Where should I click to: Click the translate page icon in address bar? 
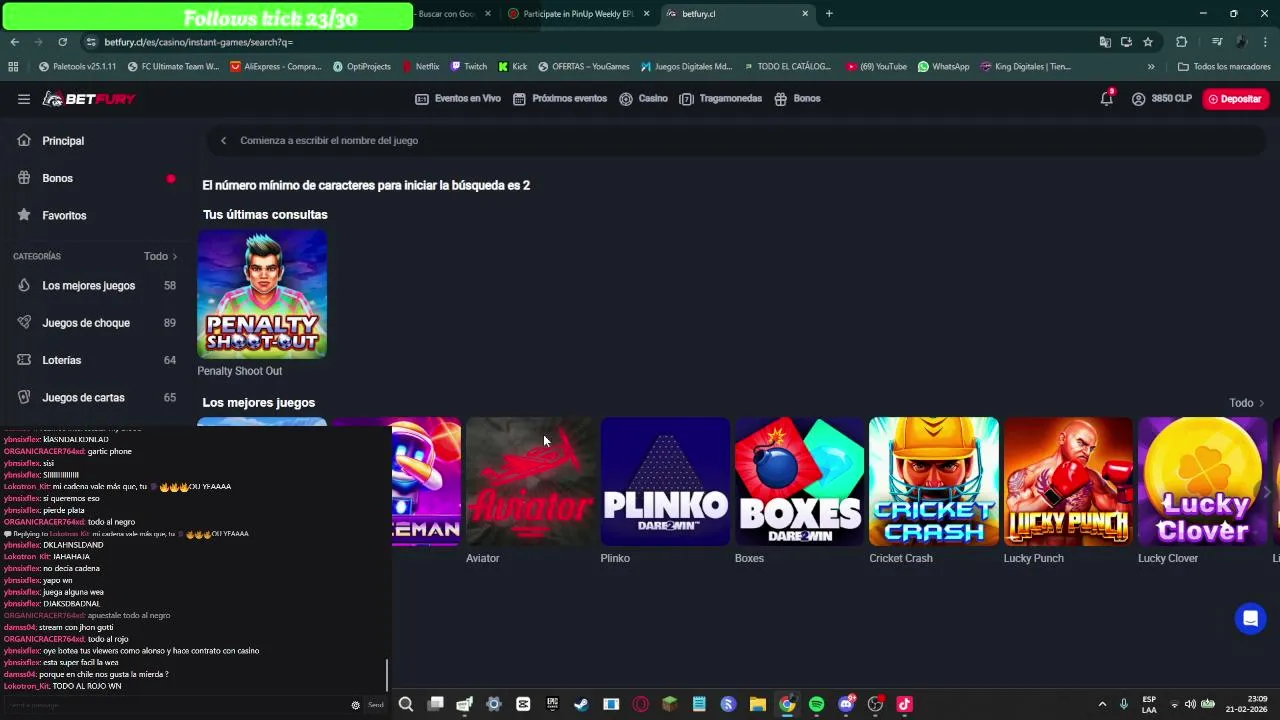click(x=1104, y=42)
